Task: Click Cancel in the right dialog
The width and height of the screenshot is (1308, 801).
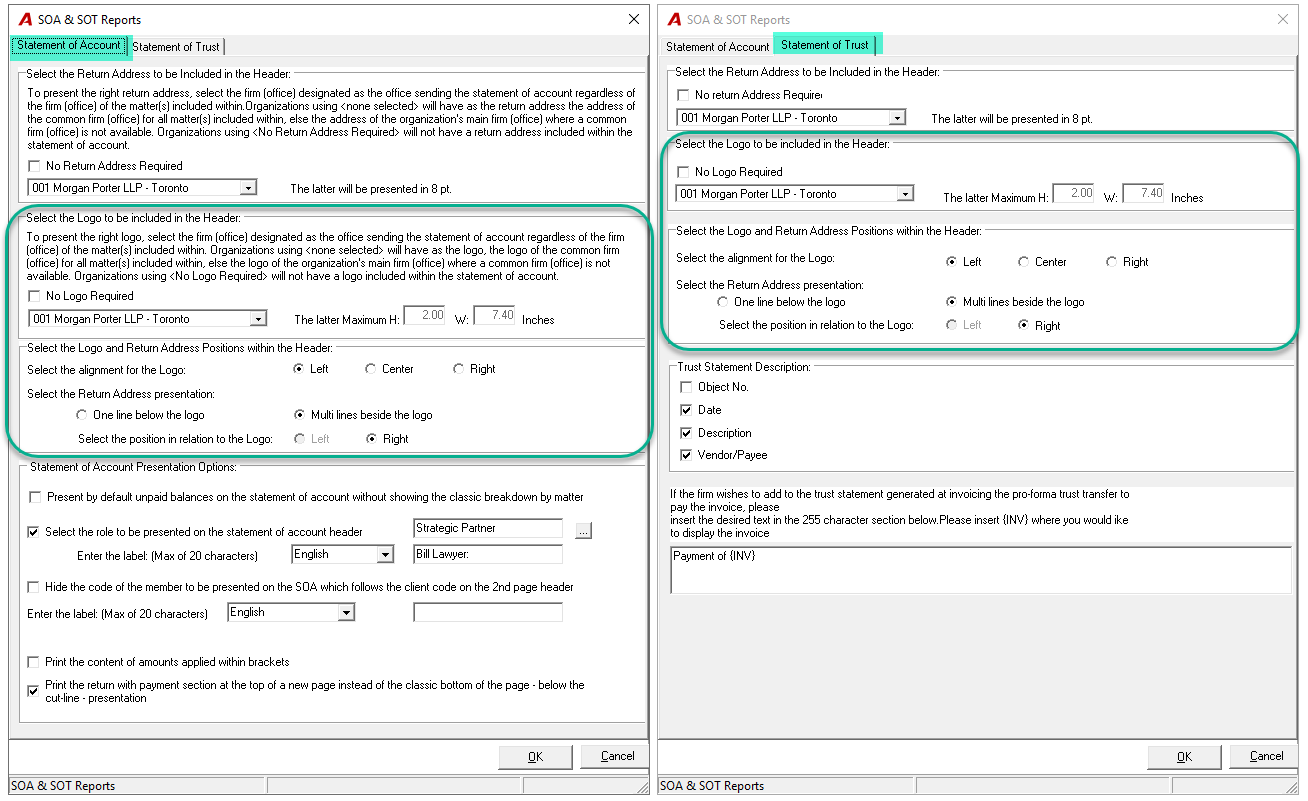Action: click(x=1266, y=756)
